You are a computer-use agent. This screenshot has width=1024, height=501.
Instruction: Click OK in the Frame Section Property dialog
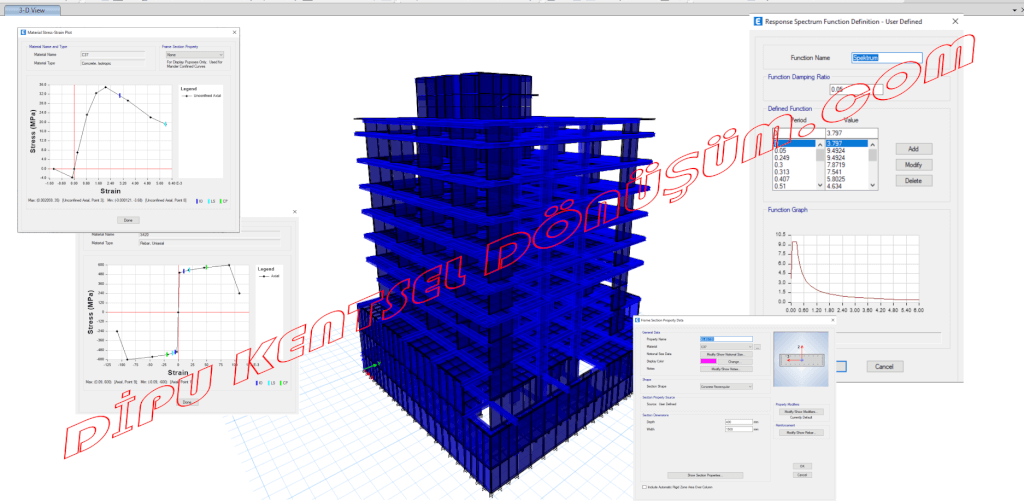(x=802, y=466)
